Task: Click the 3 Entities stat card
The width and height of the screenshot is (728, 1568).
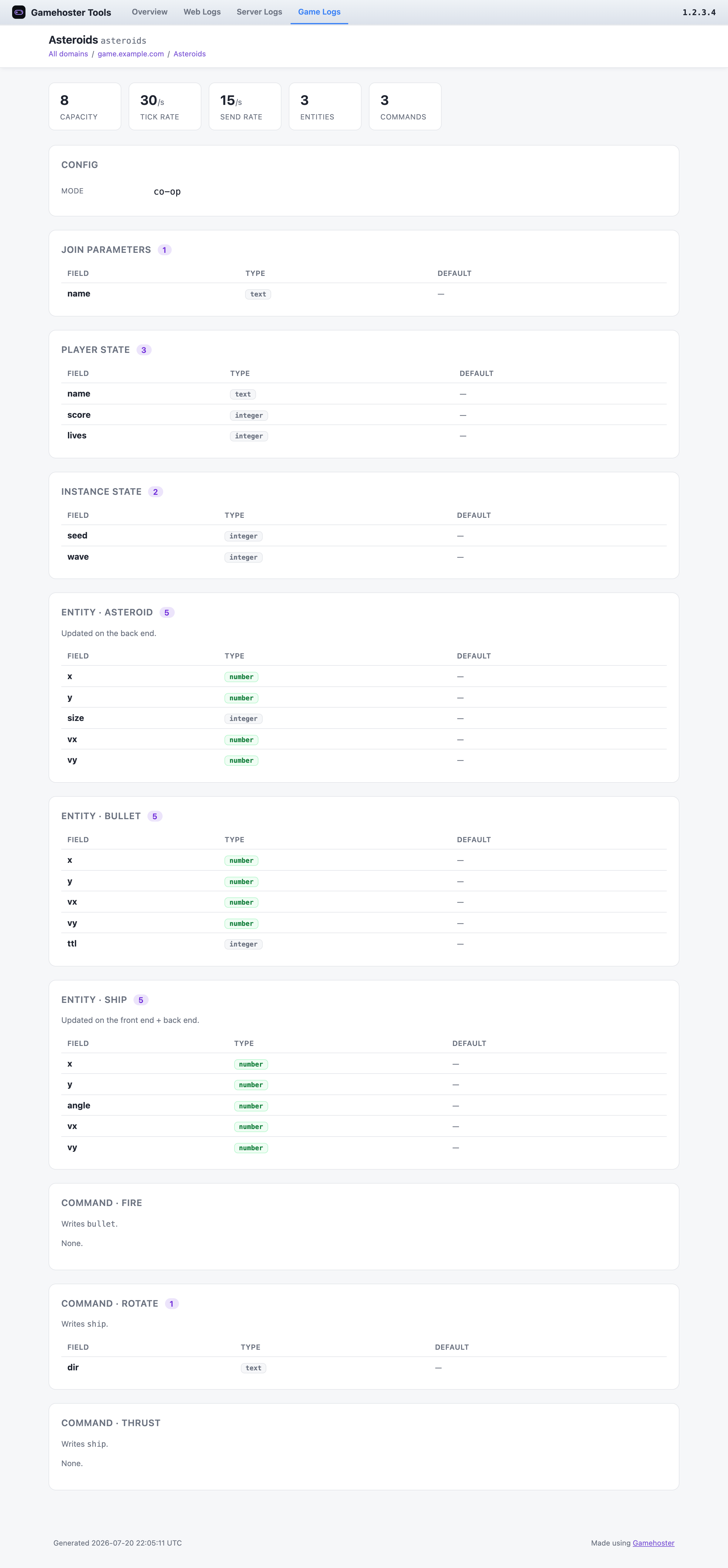Action: coord(325,106)
